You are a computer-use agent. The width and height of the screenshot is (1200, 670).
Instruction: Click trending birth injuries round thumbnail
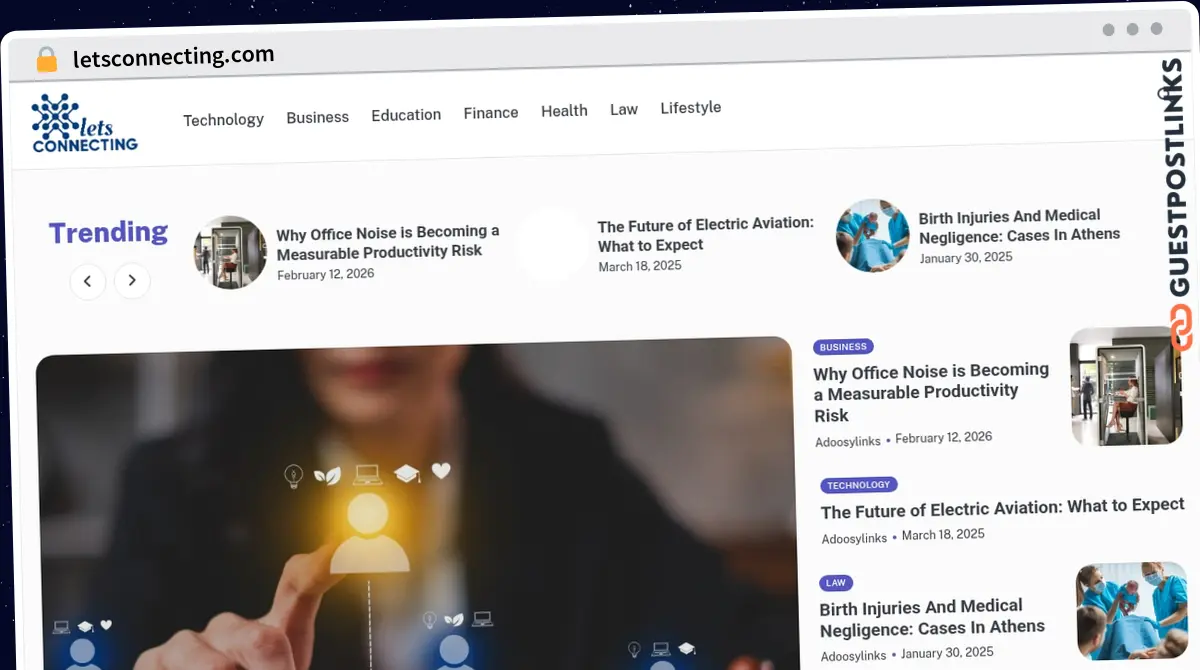[x=872, y=235]
